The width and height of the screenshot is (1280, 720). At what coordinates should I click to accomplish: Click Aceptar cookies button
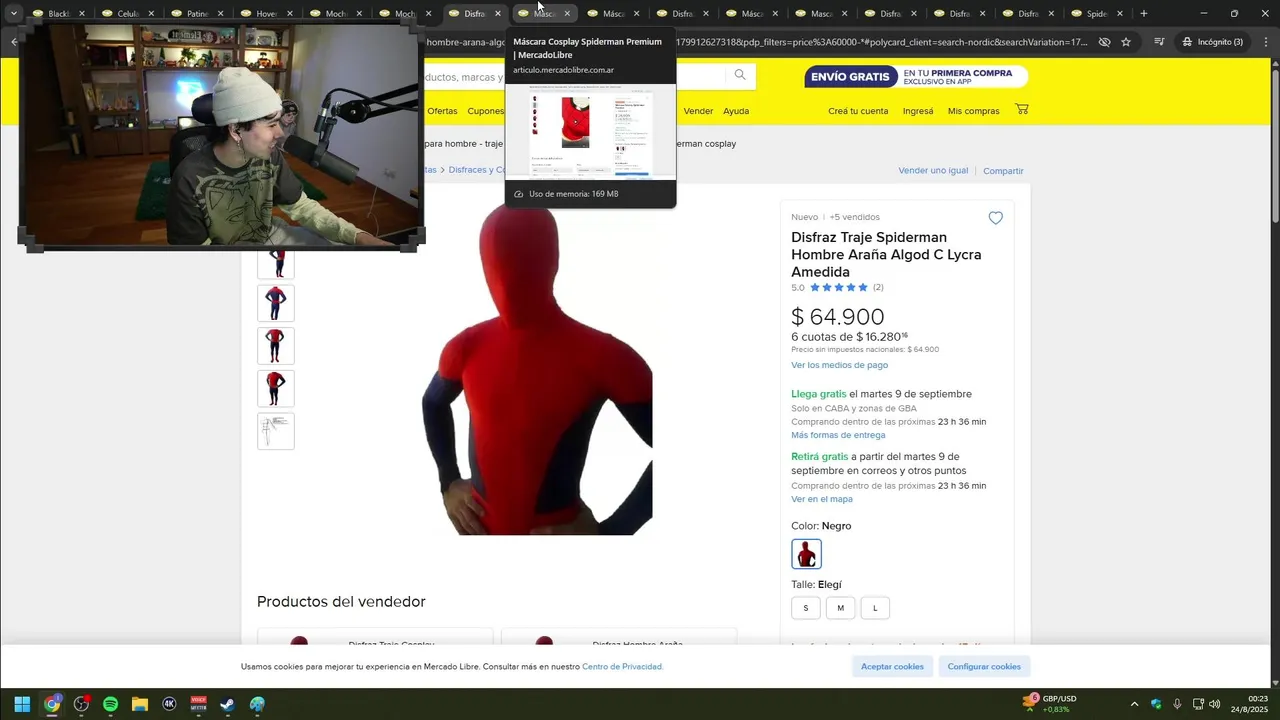point(893,667)
